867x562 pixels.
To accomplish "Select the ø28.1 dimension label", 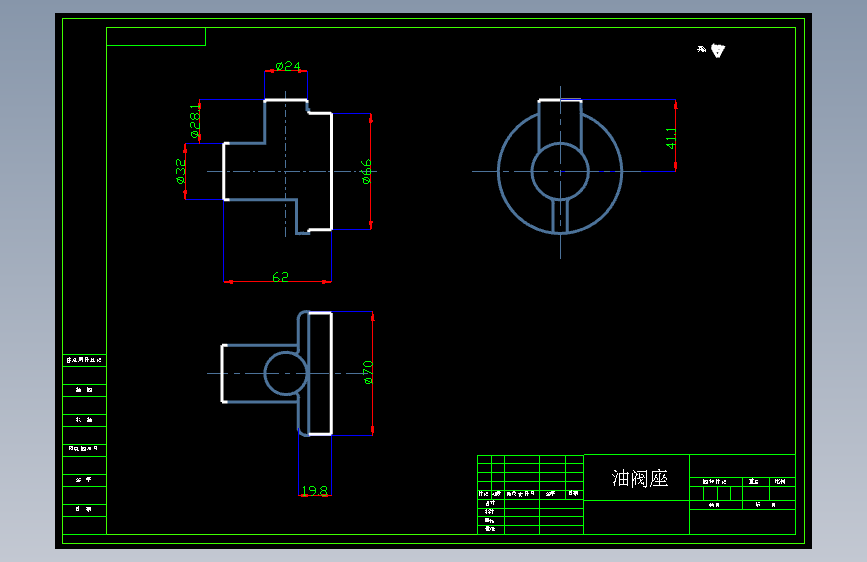I will (195, 121).
